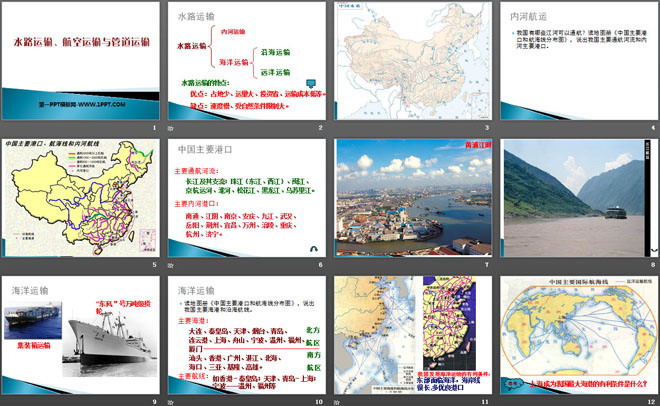Click slide number 10 label
Image resolution: width=660 pixels, height=406 pixels.
[319, 402]
